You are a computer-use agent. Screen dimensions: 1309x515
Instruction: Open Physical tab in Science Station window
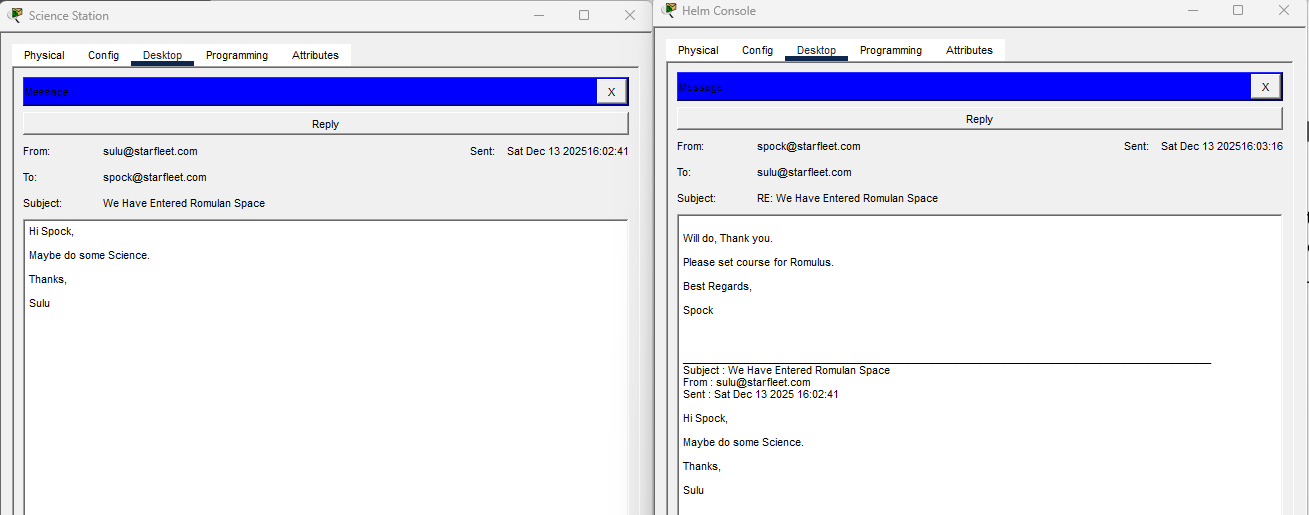(44, 55)
